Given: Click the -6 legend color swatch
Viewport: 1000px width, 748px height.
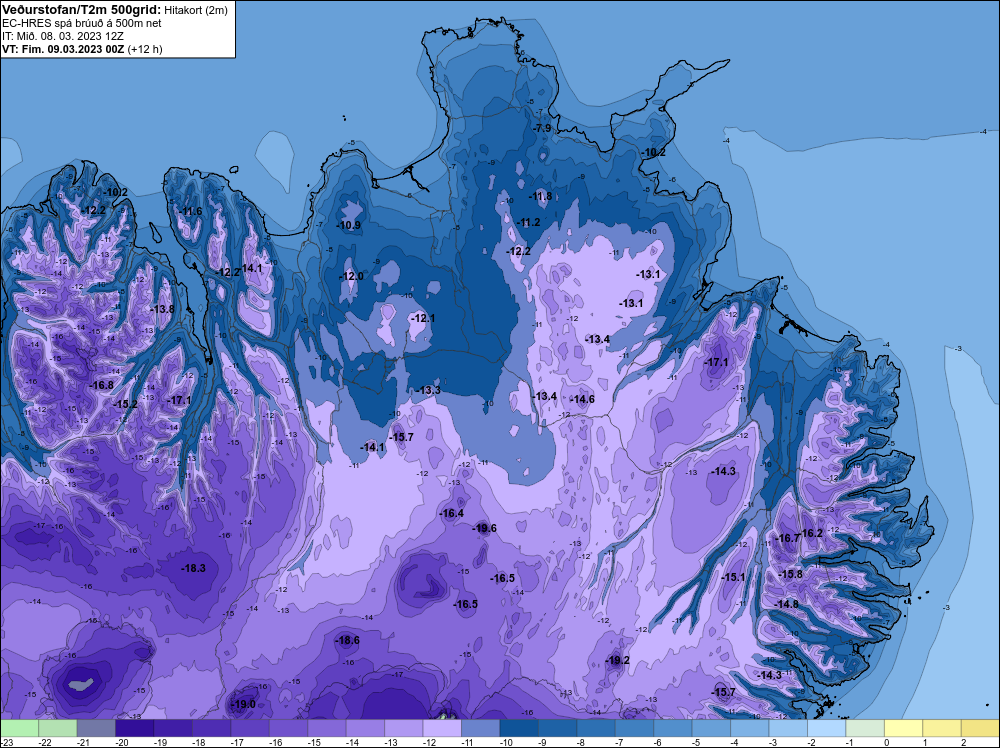Looking at the screenshot, I should [x=673, y=728].
